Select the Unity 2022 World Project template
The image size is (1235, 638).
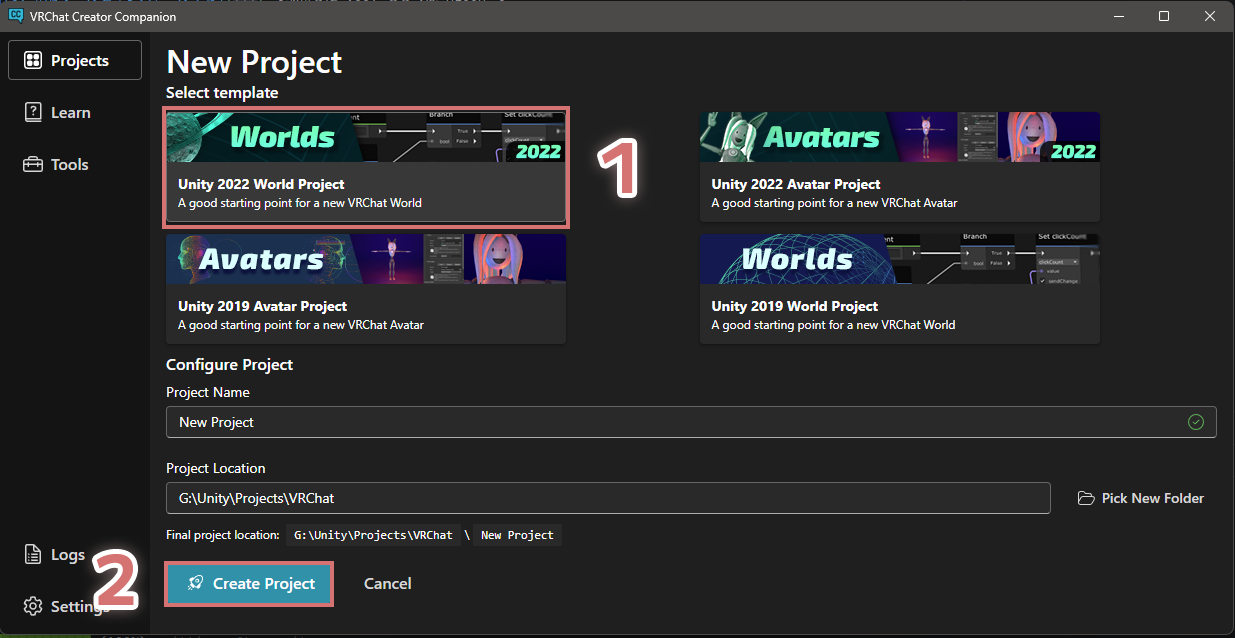click(x=366, y=166)
